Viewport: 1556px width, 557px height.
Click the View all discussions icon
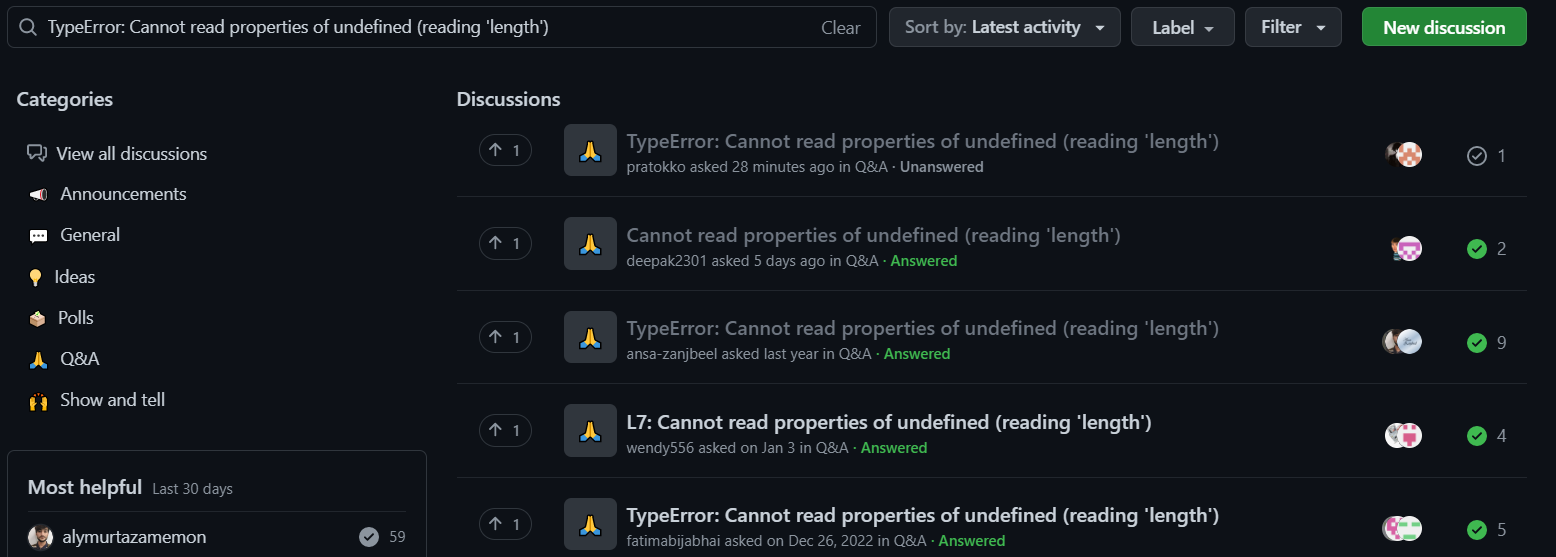(37, 153)
